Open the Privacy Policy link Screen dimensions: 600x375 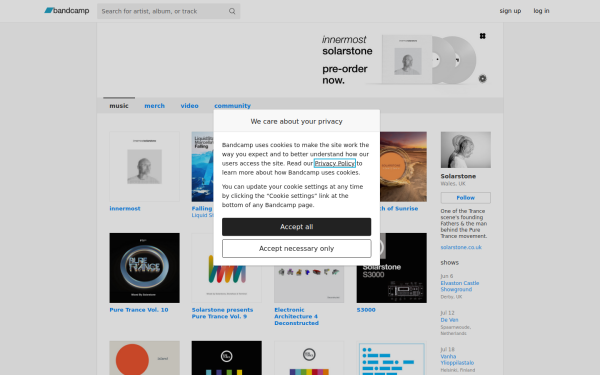[x=335, y=163]
